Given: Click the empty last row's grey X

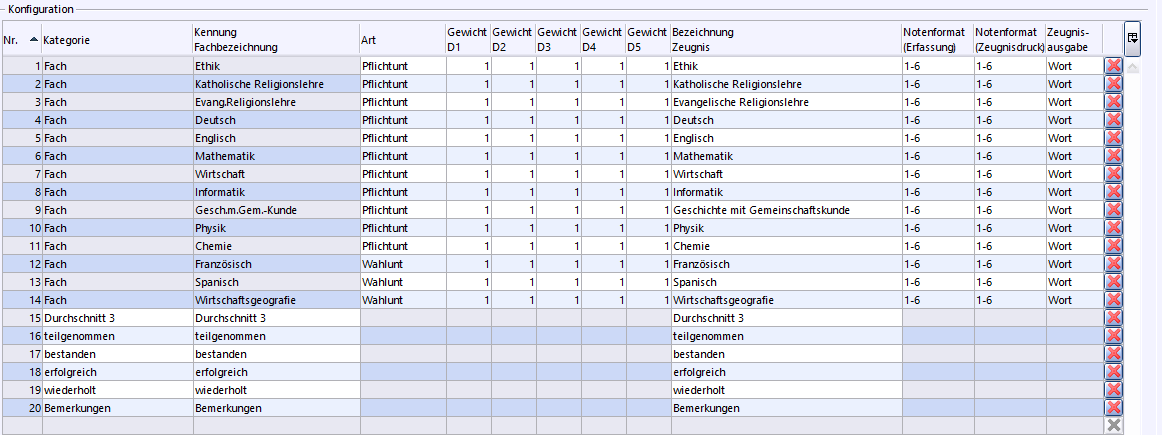Looking at the screenshot, I should (1112, 425).
